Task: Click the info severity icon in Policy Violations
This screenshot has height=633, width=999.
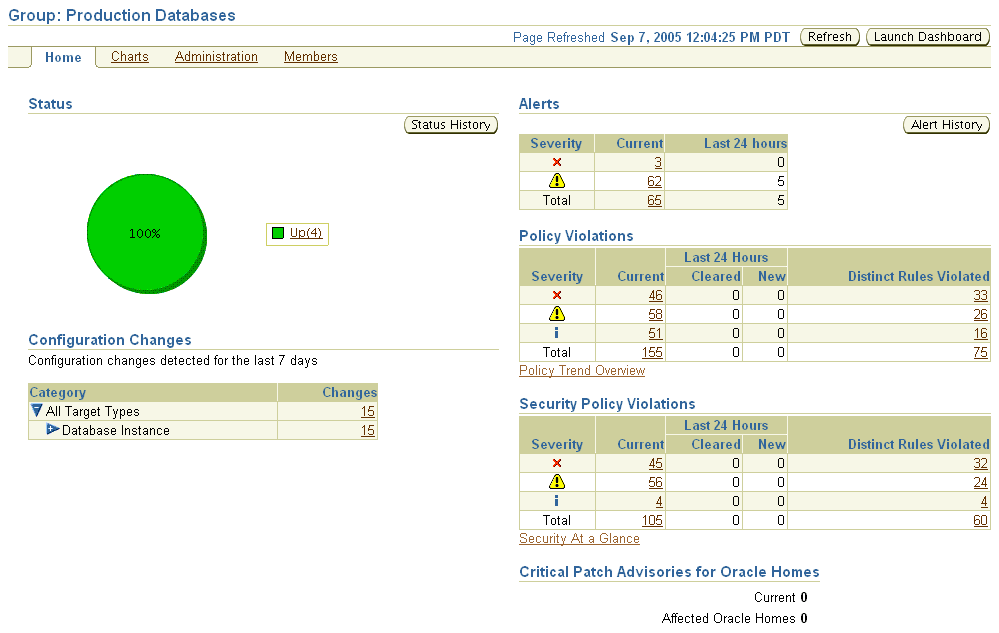Action: coord(557,333)
